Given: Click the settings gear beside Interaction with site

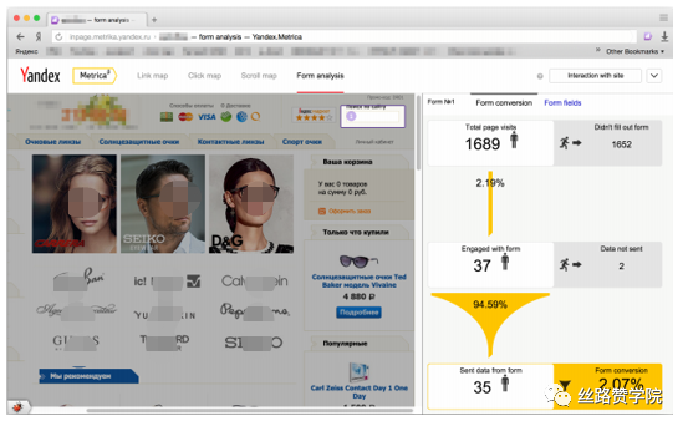Looking at the screenshot, I should coord(540,75).
